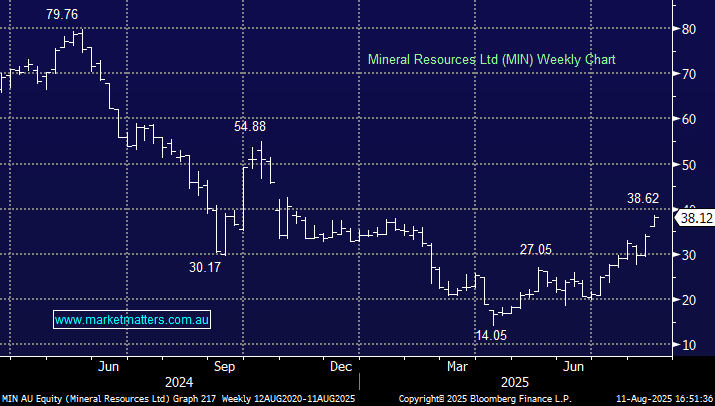Click the Weekly 12AUG2020-11AUG2025 date range text
The width and height of the screenshot is (715, 406).
288,399
